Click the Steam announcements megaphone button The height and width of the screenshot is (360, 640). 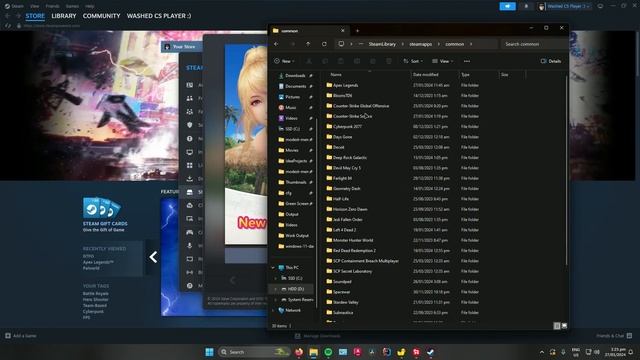(x=507, y=6)
